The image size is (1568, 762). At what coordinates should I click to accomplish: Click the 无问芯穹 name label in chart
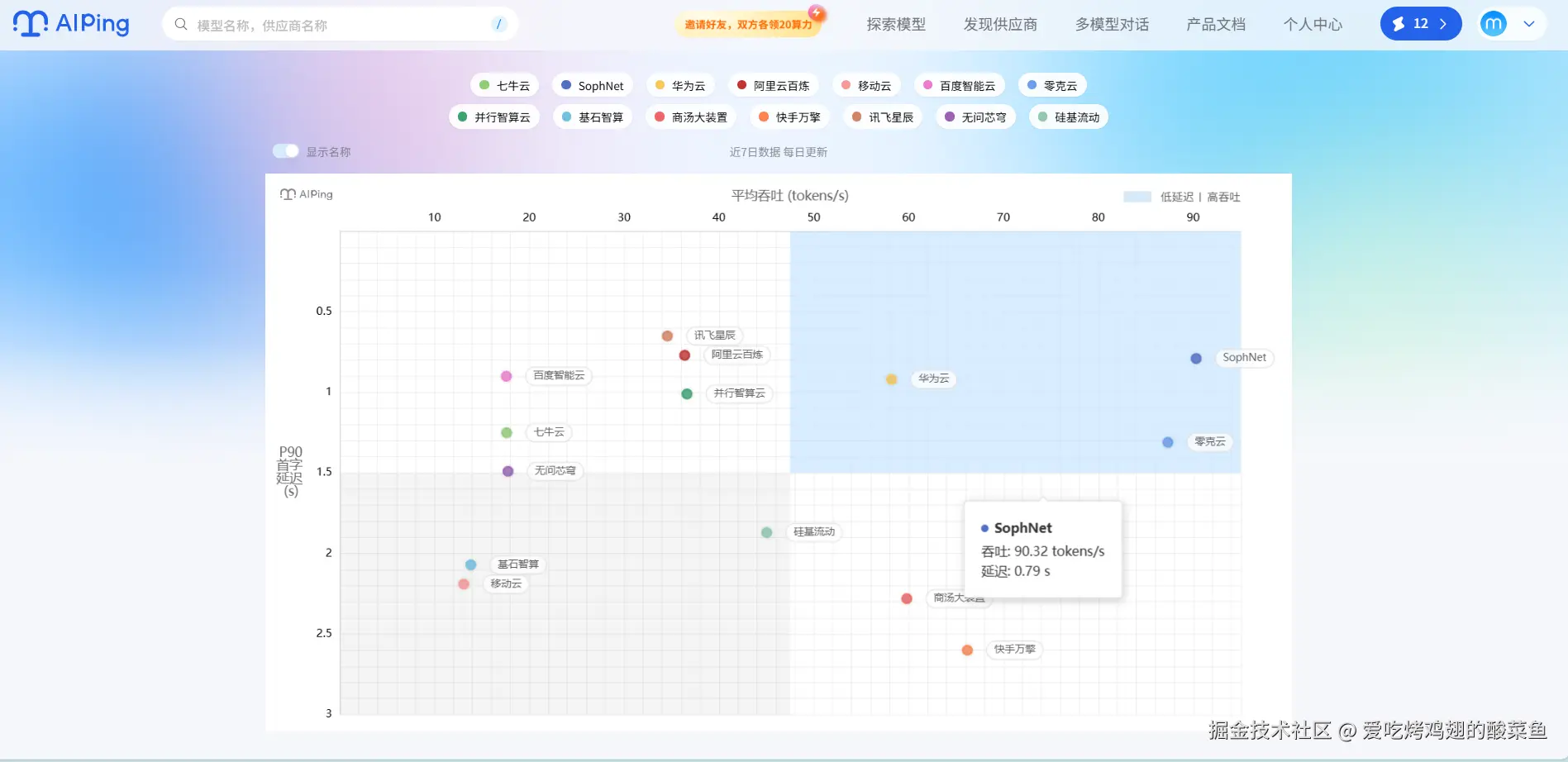click(x=555, y=470)
